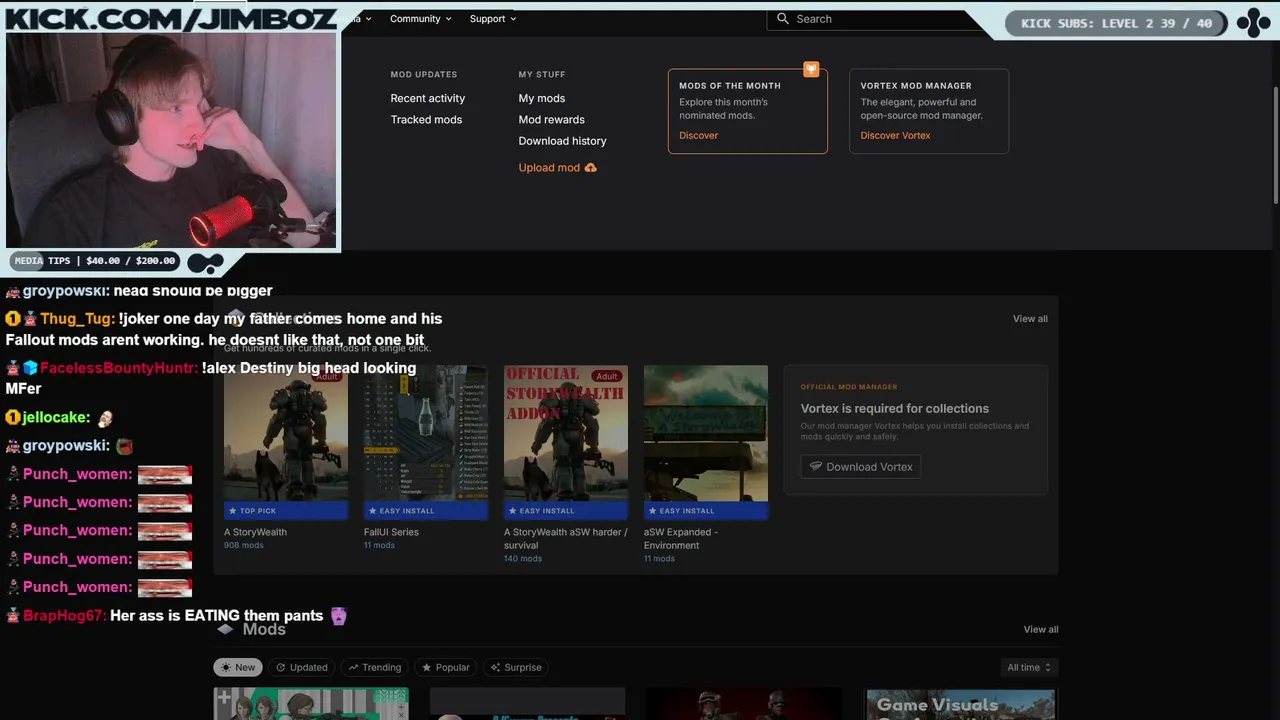Click the "aSW Expanded - Environment" title

pos(681,539)
